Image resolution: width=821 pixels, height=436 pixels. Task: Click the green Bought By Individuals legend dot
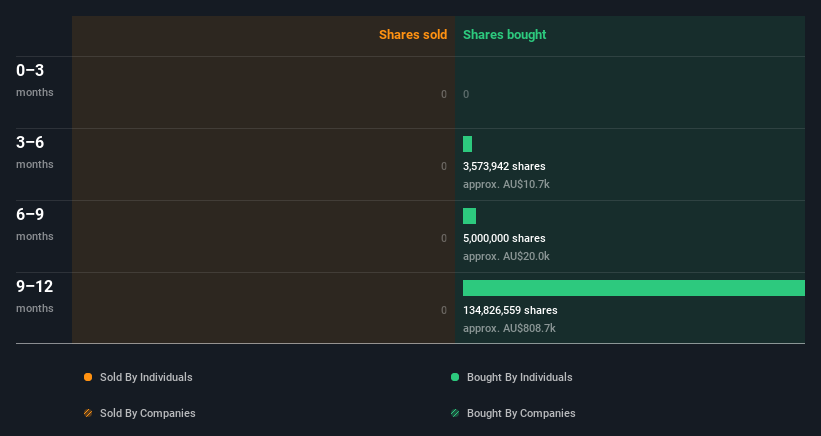(455, 377)
